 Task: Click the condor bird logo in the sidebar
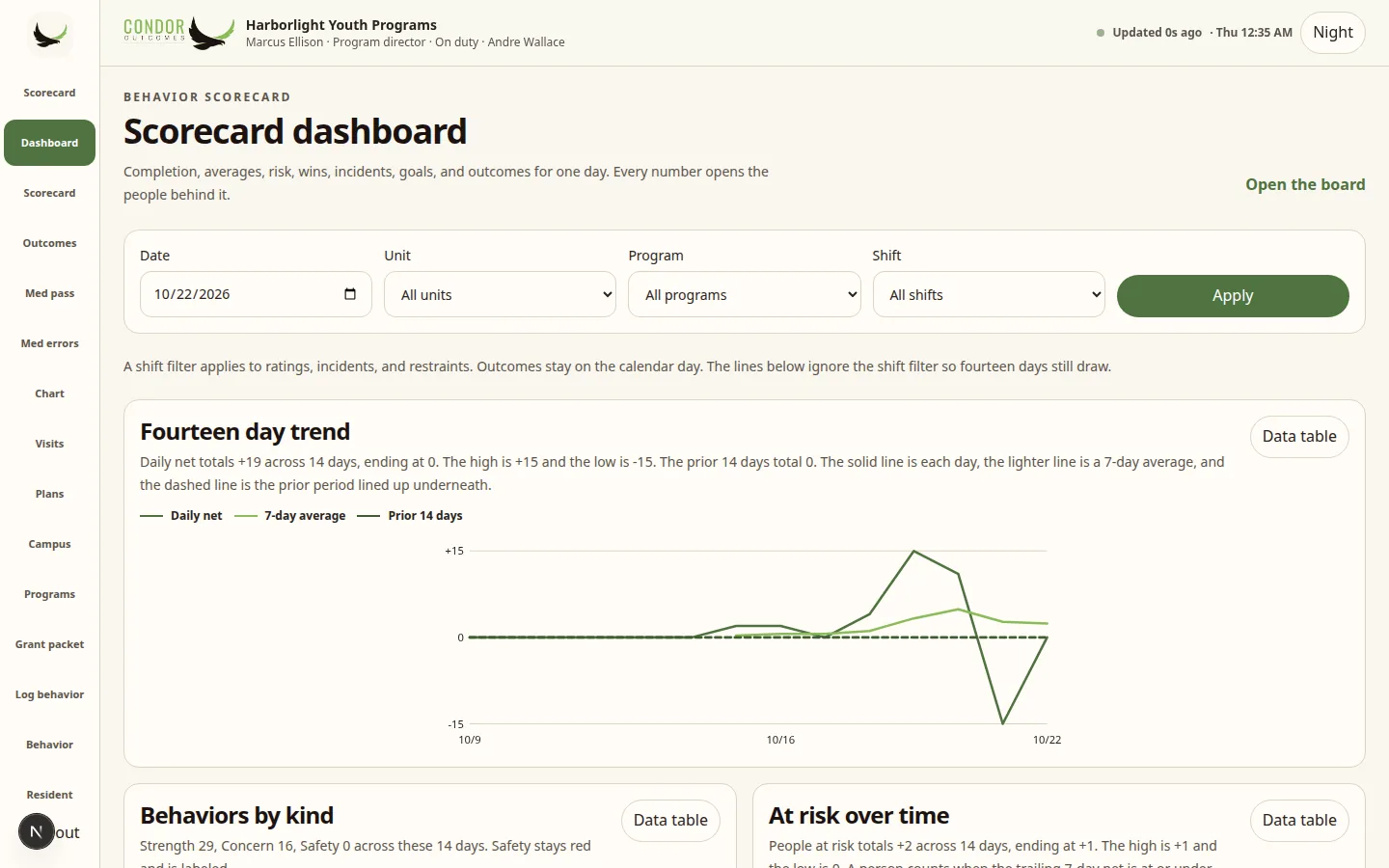pyautogui.click(x=49, y=35)
